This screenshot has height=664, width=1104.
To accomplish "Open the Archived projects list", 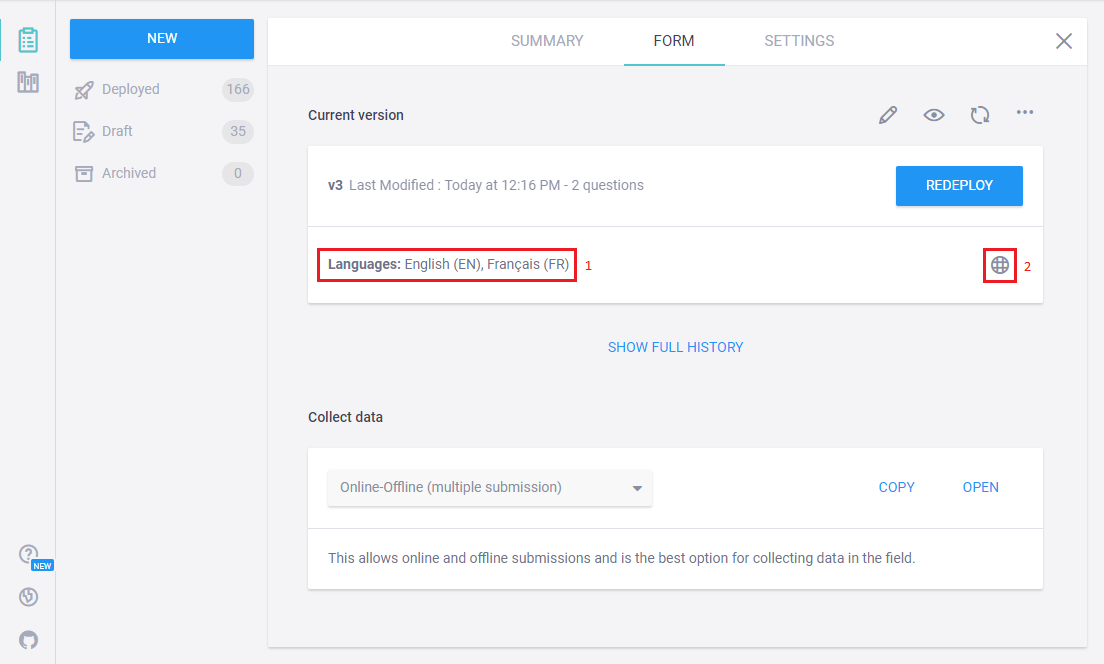I will [127, 173].
